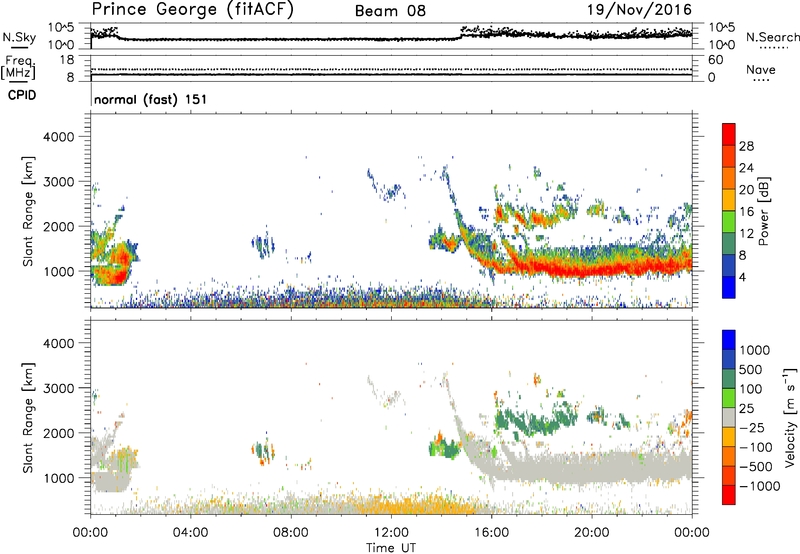The width and height of the screenshot is (800, 554).
Task: Click the "Prince George (fitACF)" plot title
Action: tap(192, 10)
